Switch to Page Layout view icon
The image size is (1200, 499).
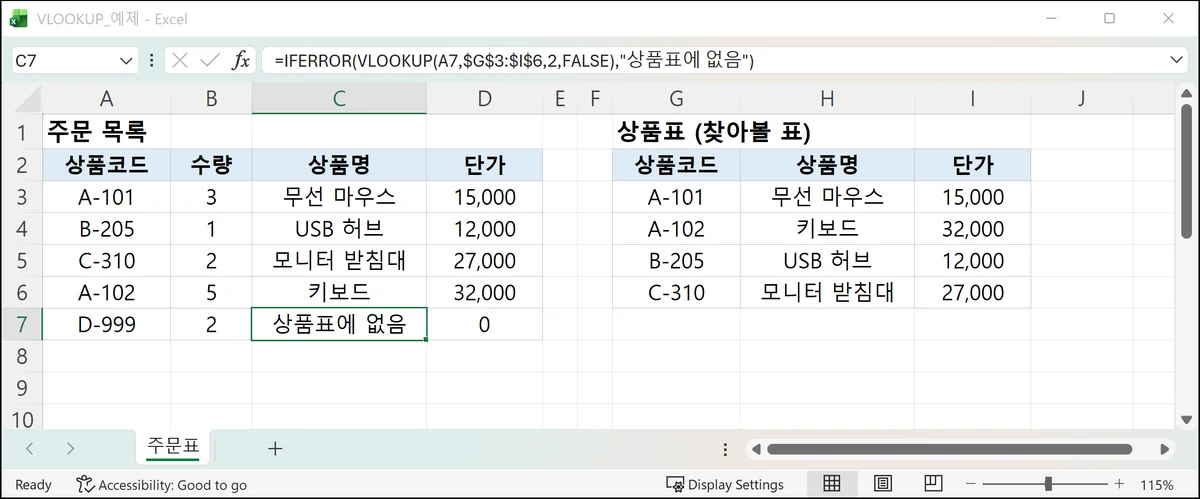[x=882, y=484]
